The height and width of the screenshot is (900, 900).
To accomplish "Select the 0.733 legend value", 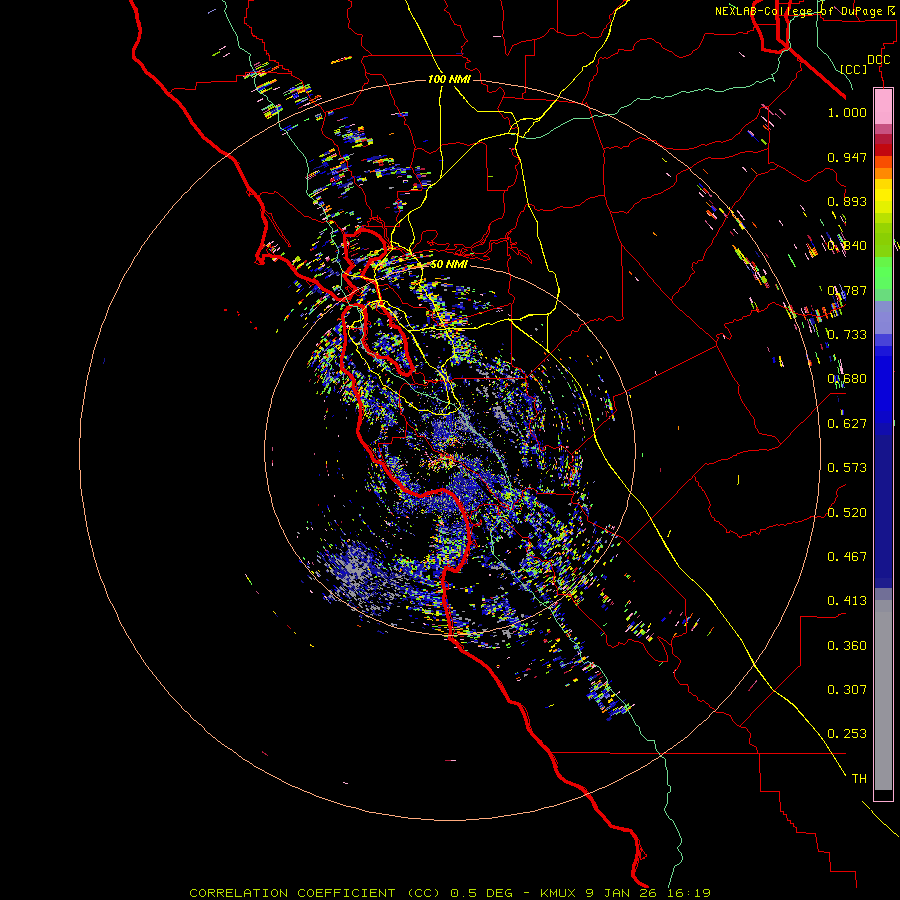I will coord(847,334).
